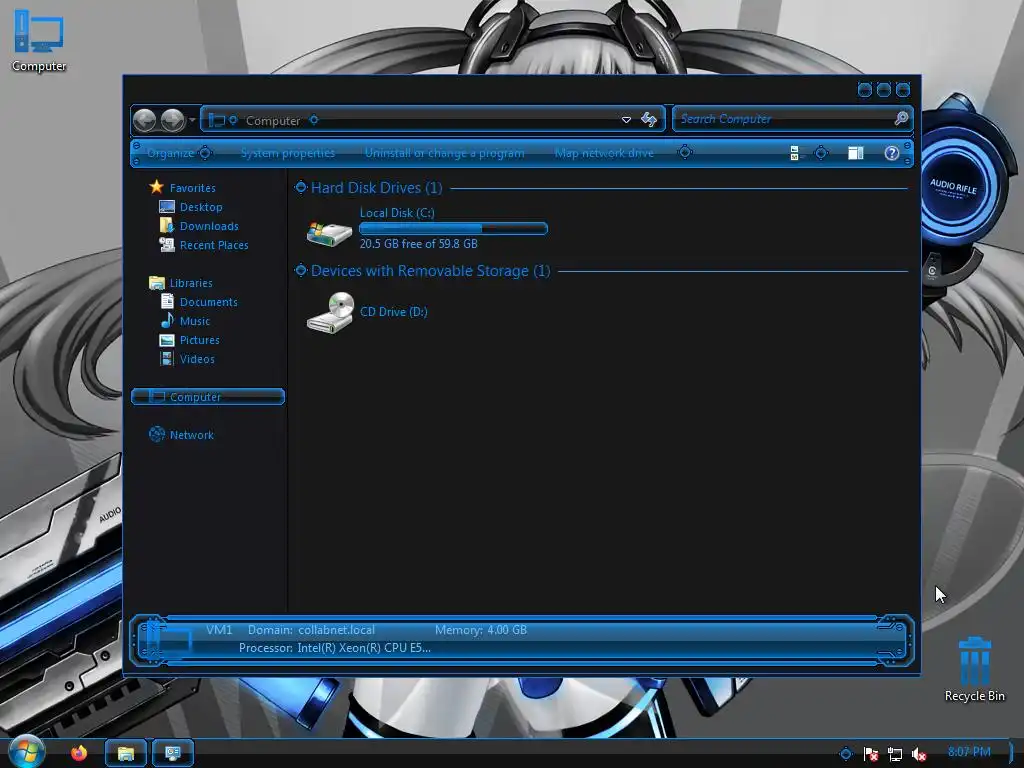The height and width of the screenshot is (768, 1024).
Task: Click the muted volume tray icon
Action: point(919,754)
